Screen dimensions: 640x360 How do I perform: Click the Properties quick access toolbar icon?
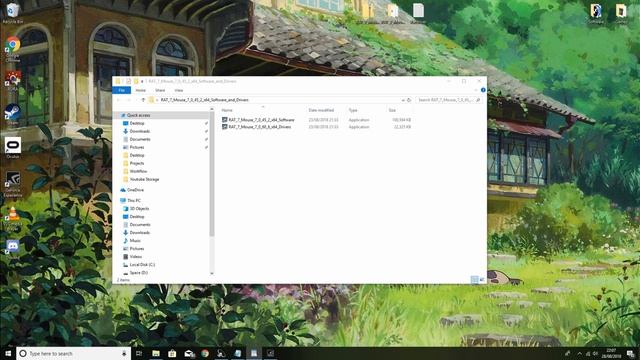point(128,81)
